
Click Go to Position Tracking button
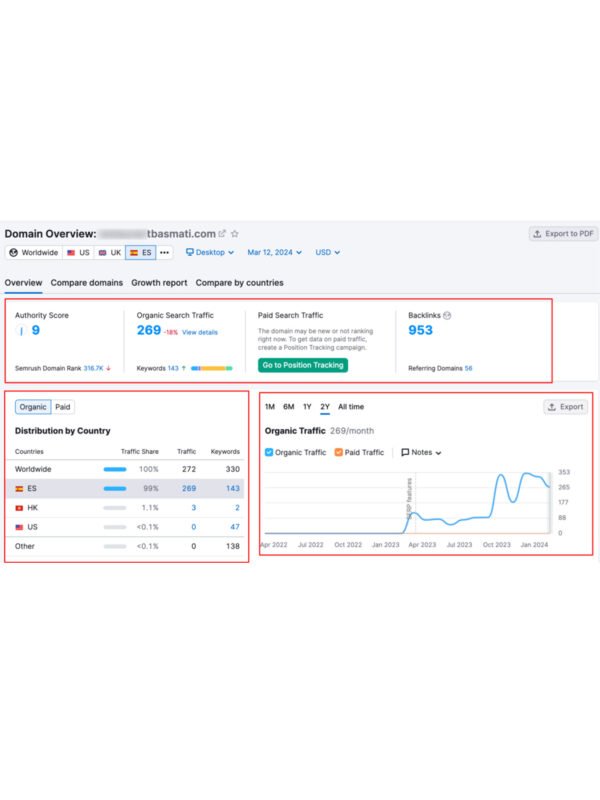tap(302, 365)
